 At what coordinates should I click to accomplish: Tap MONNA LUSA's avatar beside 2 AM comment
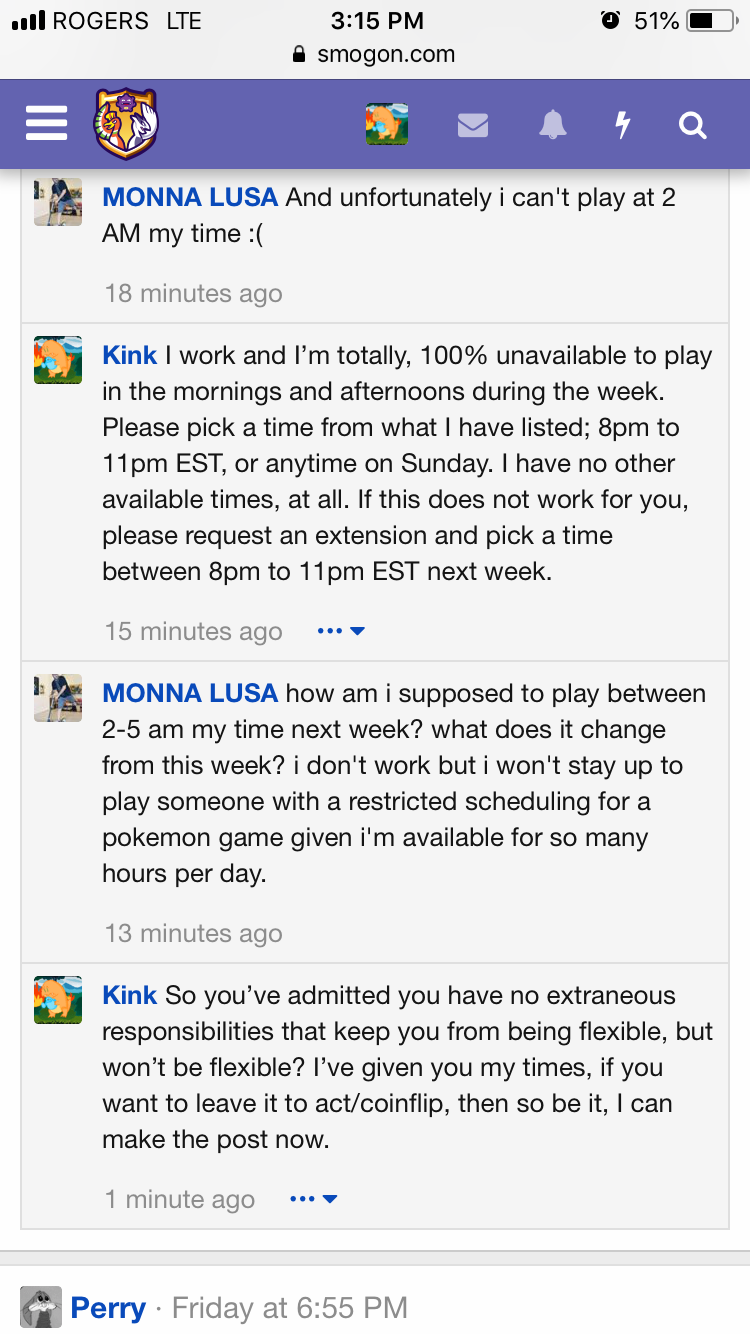point(58,202)
